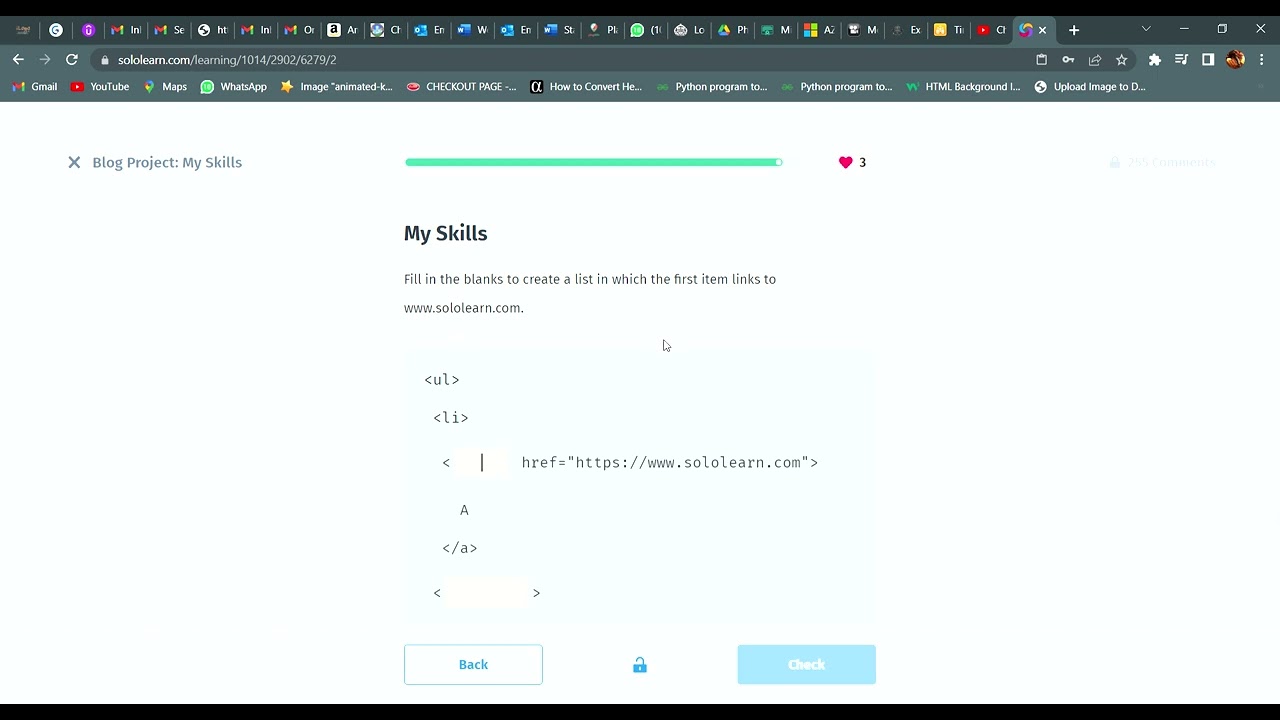Open the WhatsApp bookmark
This screenshot has width=1280, height=720.
point(234,87)
